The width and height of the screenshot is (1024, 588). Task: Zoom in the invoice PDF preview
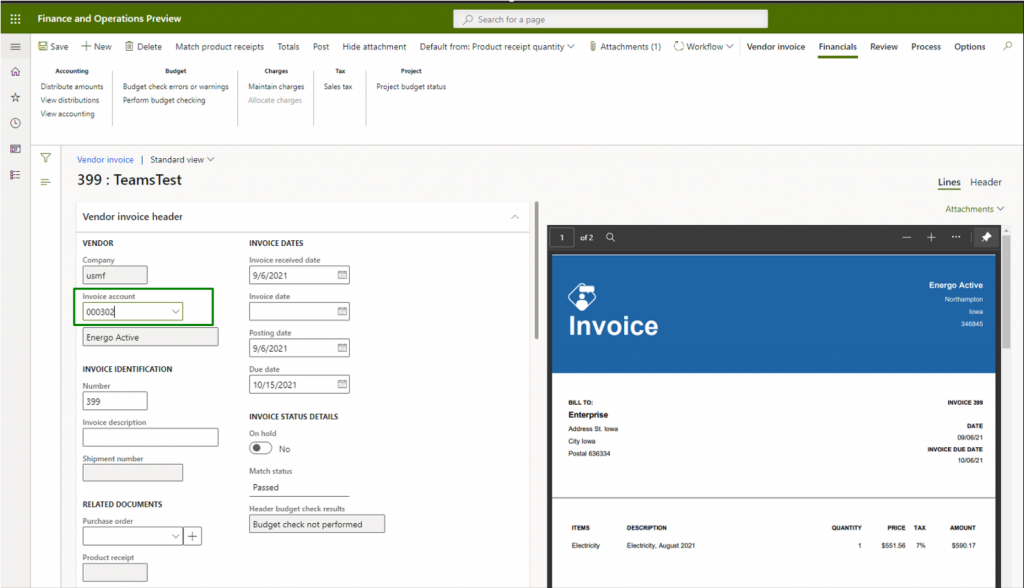pos(931,237)
